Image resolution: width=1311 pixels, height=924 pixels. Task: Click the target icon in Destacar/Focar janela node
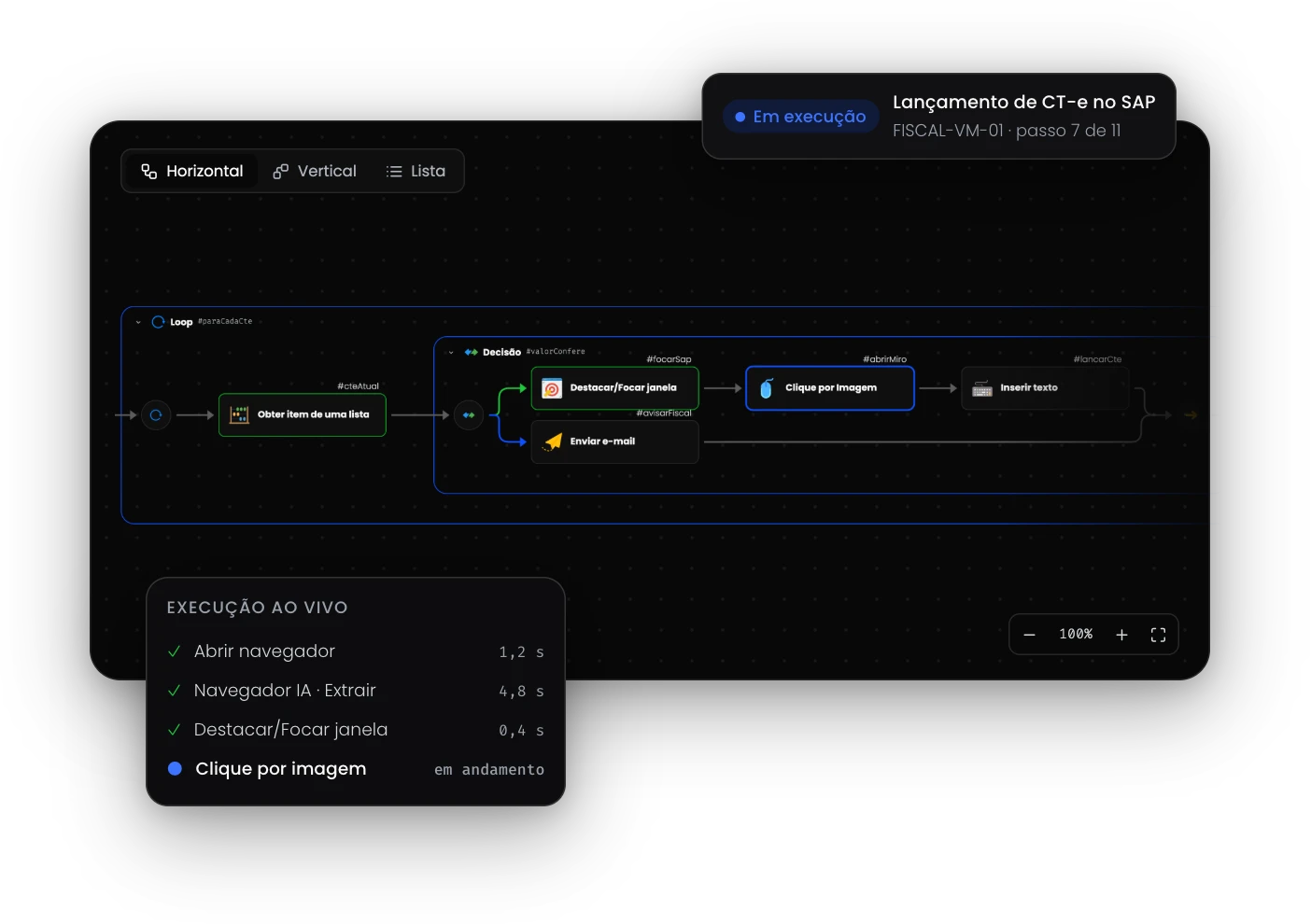[552, 388]
